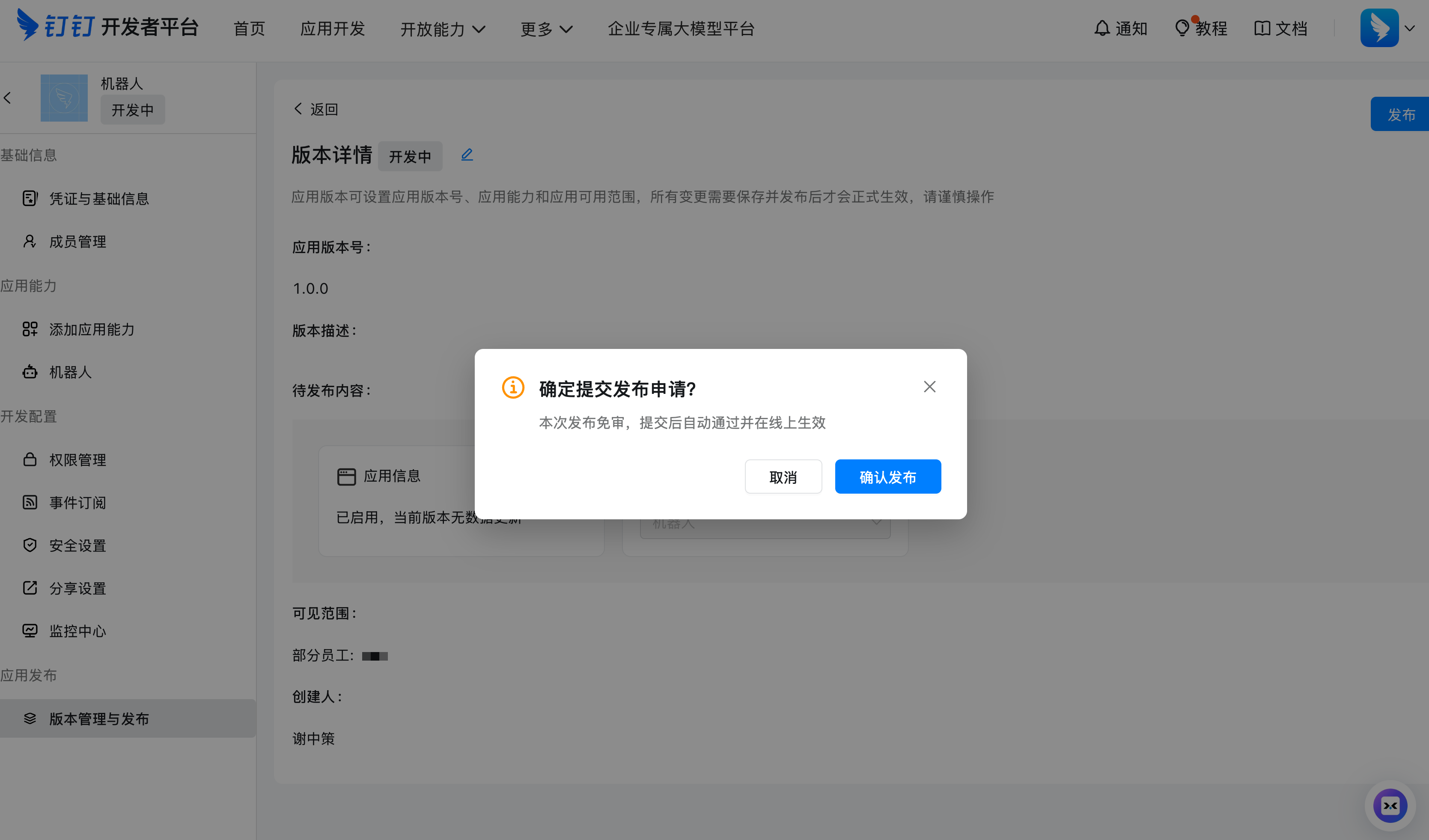Open the docs book icon
This screenshot has width=1429, height=840.
point(1262,28)
